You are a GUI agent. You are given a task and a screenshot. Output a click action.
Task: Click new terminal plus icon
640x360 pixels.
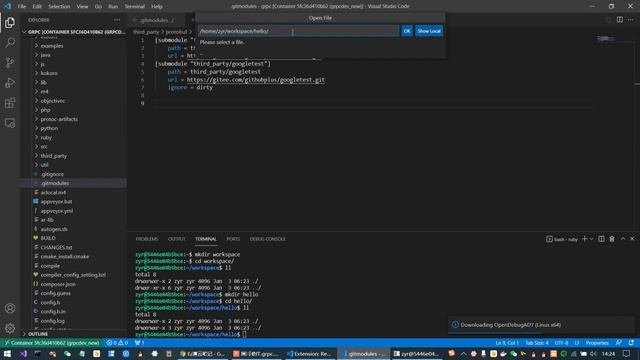click(584, 239)
